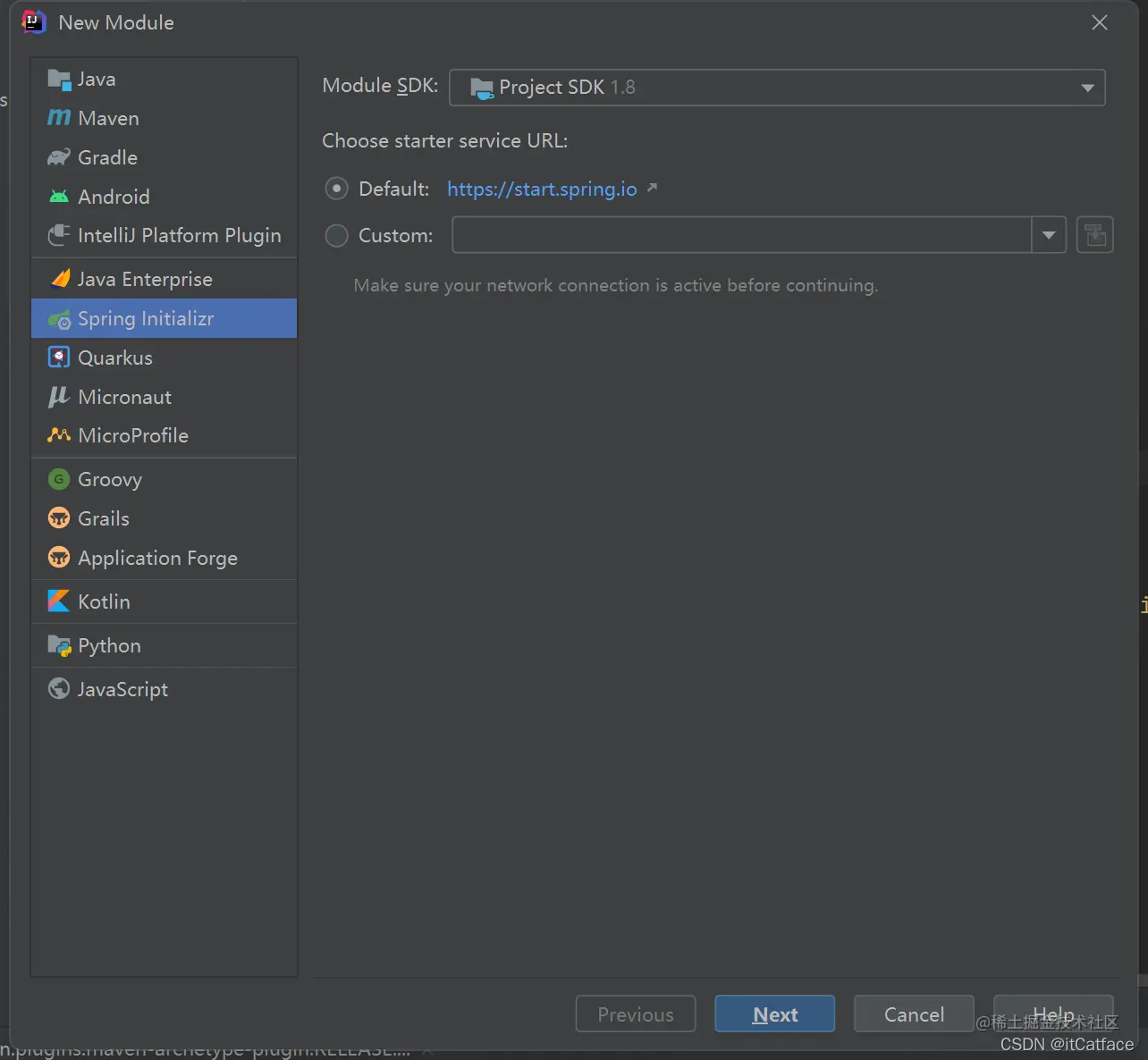
Task: Select the 'Android' list entry text
Action: (114, 197)
